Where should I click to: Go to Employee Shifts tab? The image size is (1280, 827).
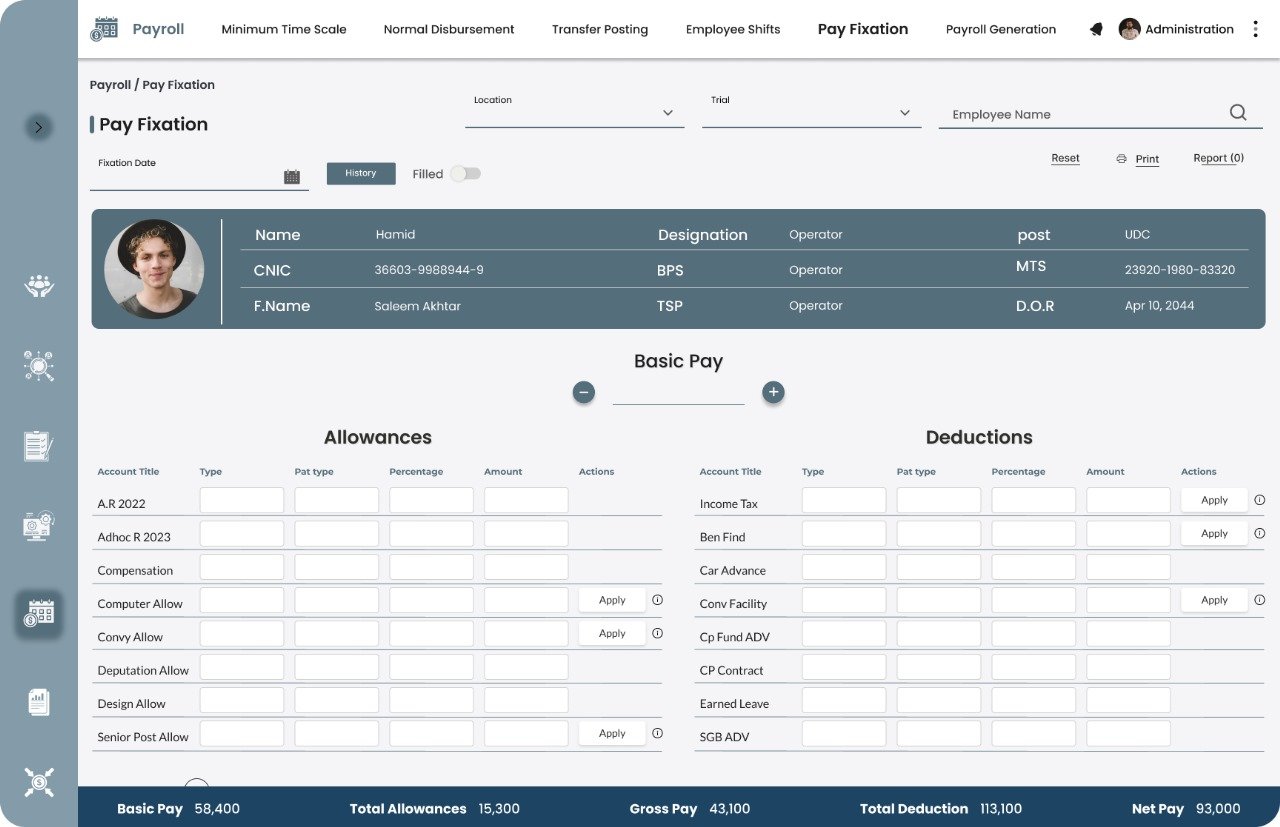click(733, 29)
